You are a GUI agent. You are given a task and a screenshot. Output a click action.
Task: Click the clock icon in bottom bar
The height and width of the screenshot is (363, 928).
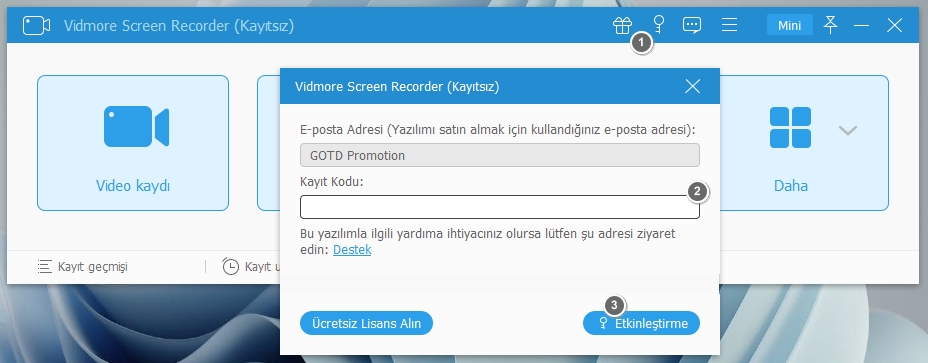tap(230, 266)
